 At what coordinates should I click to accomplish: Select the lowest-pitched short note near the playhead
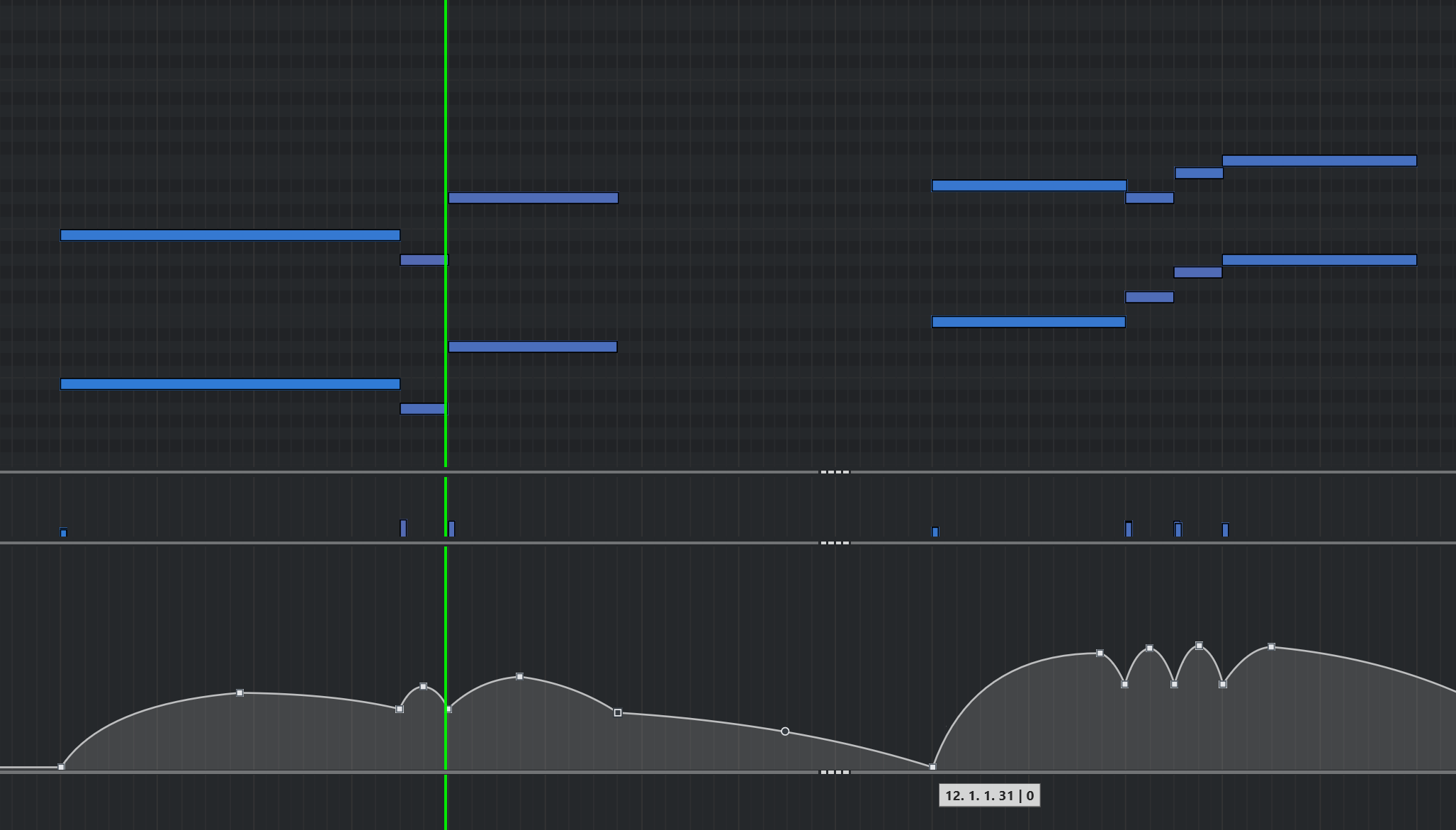pyautogui.click(x=422, y=409)
